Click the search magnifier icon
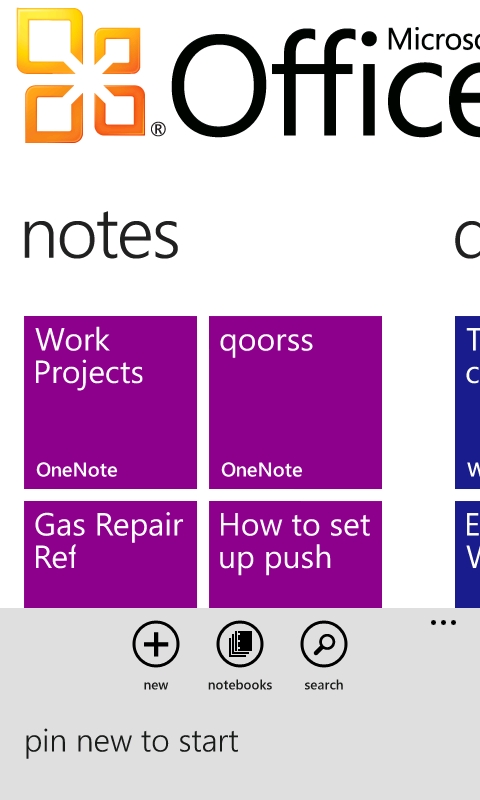The image size is (480, 800). [x=324, y=644]
